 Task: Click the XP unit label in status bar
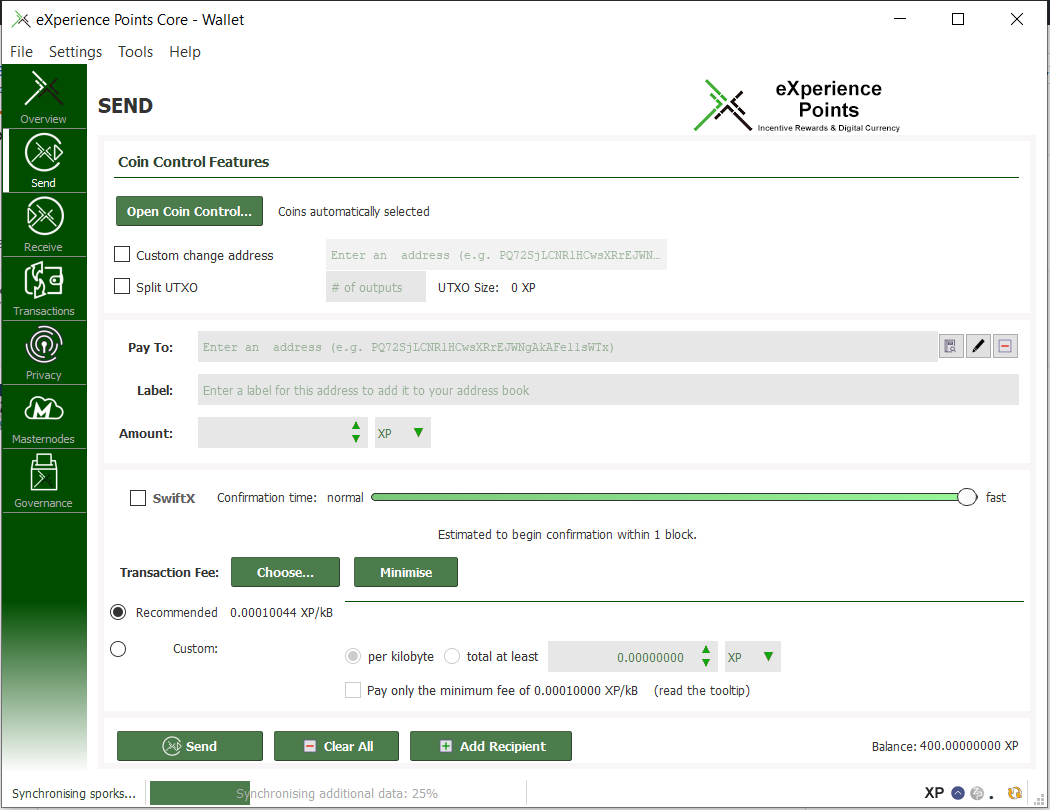click(x=934, y=793)
